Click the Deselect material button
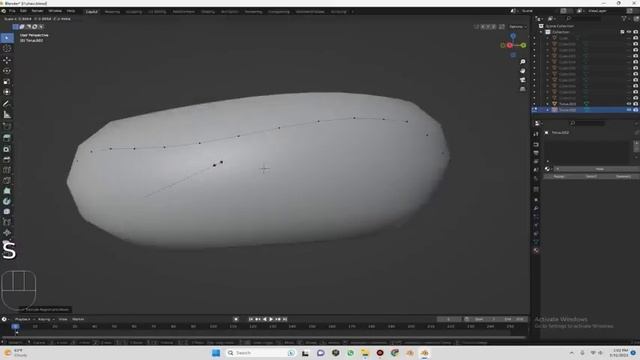Image resolution: width=640 pixels, height=360 pixels. (623, 176)
